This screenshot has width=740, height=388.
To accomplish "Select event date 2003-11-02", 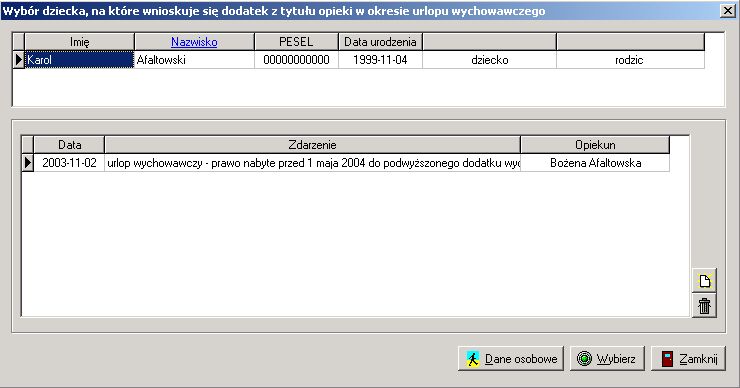I will tap(69, 162).
